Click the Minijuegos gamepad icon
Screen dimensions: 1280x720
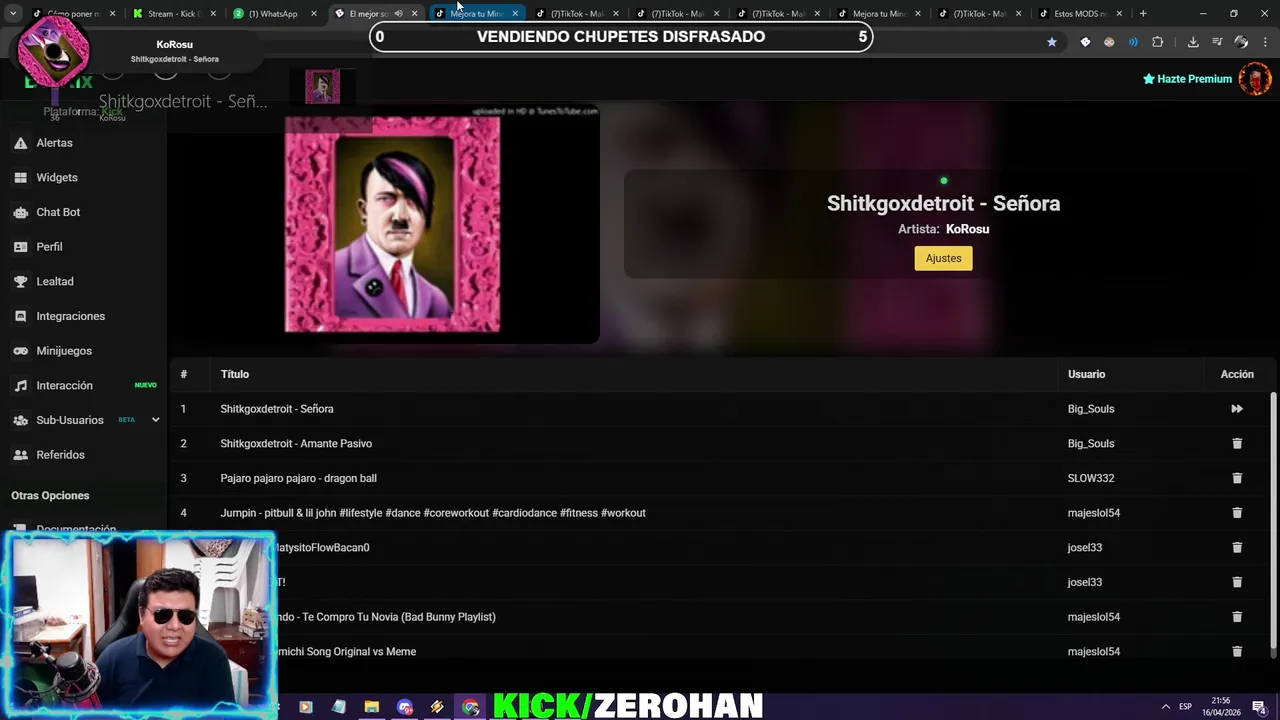point(20,351)
